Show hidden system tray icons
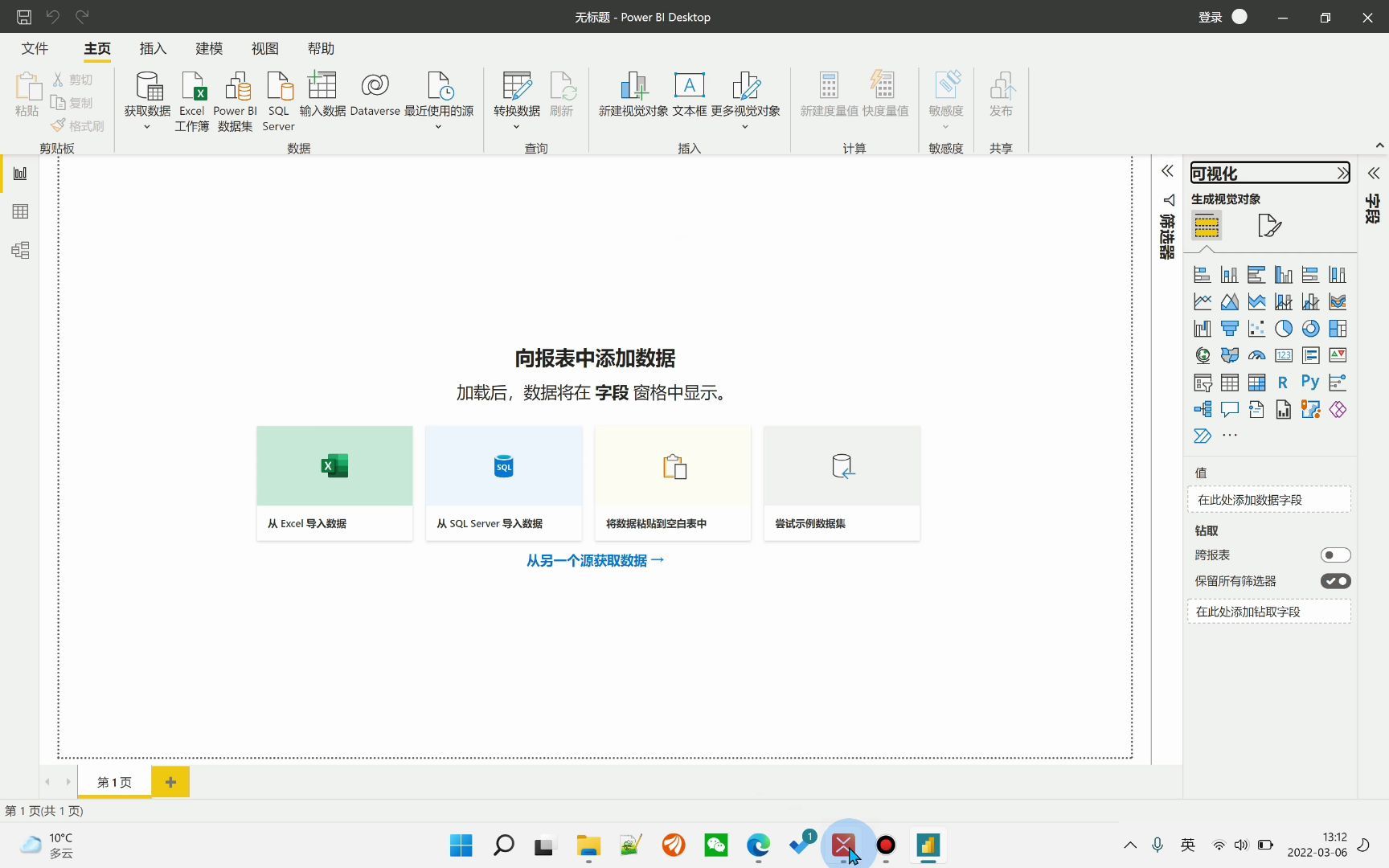 (1130, 845)
